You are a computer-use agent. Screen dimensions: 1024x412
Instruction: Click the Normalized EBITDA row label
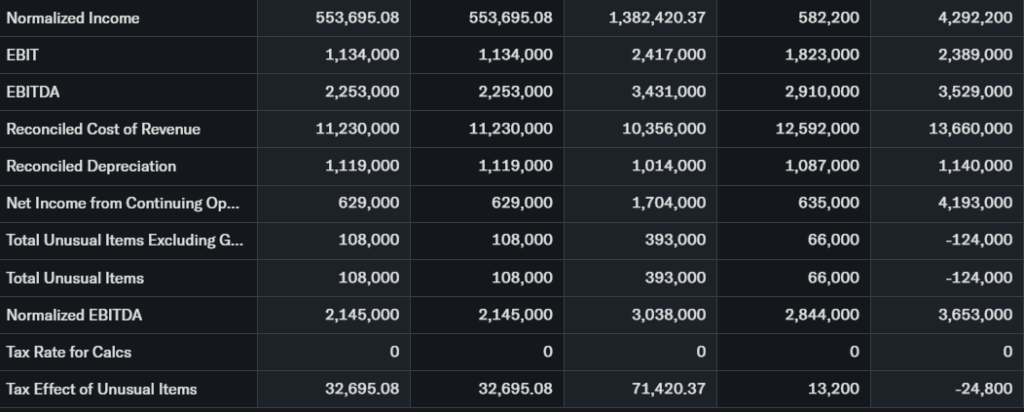click(x=74, y=315)
